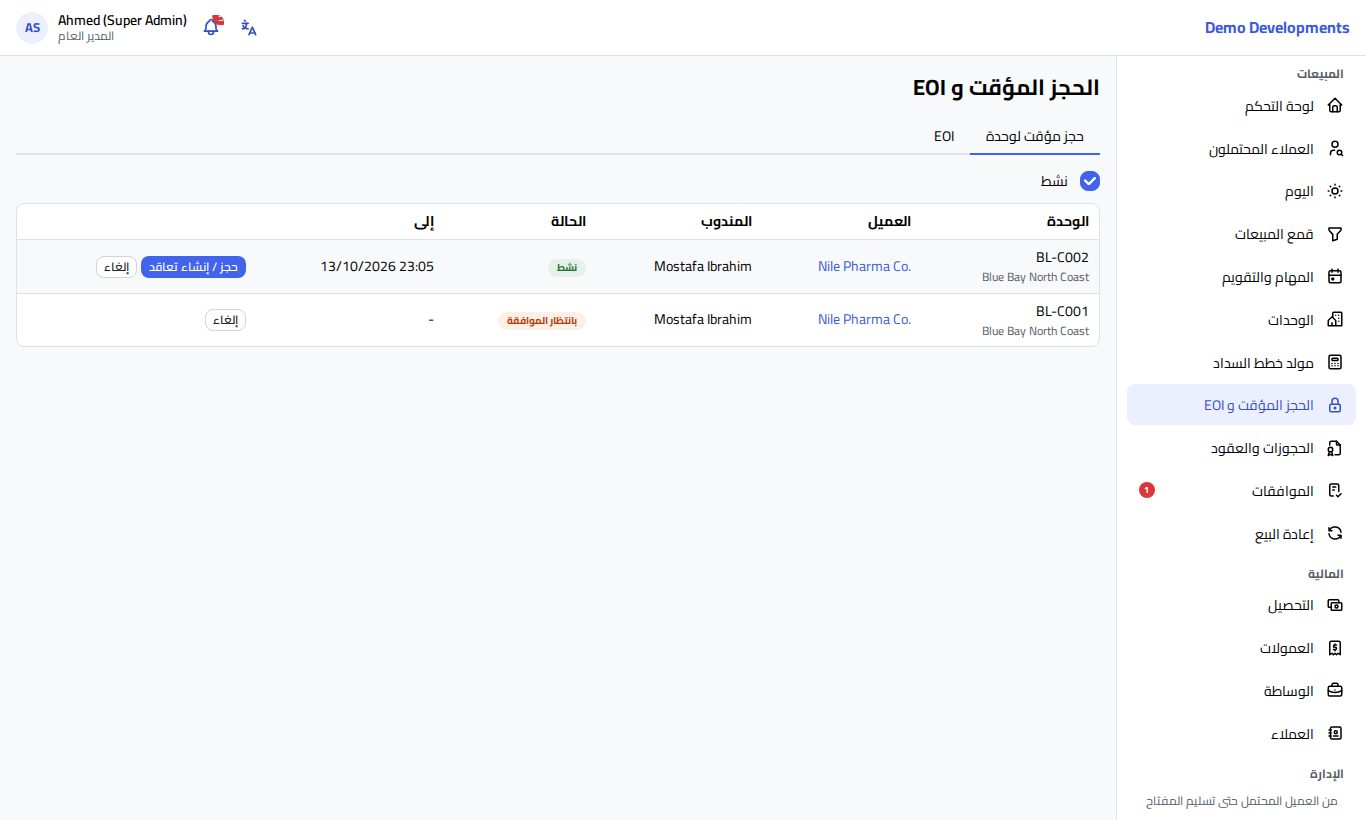Open the sales funnel icon
The height and width of the screenshot is (820, 1366).
pyautogui.click(x=1334, y=234)
